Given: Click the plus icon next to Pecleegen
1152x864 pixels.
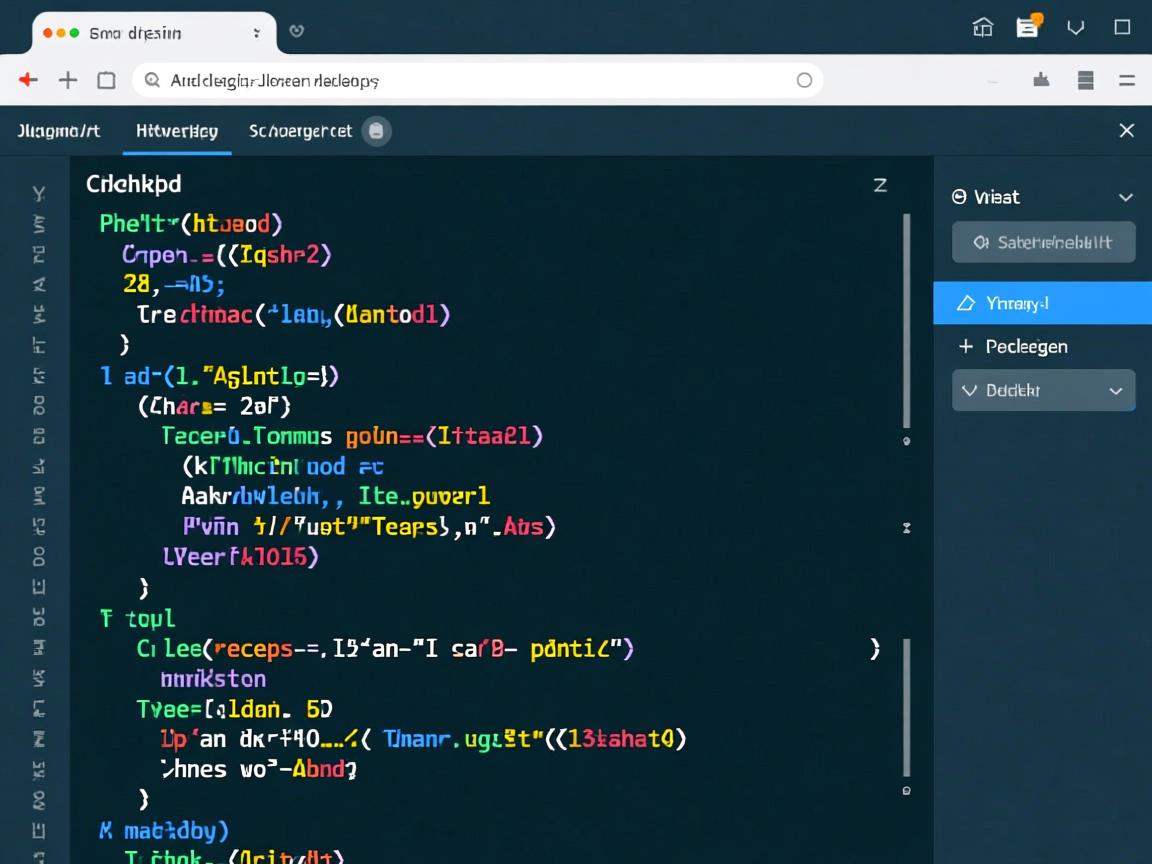Looking at the screenshot, I should coord(966,346).
